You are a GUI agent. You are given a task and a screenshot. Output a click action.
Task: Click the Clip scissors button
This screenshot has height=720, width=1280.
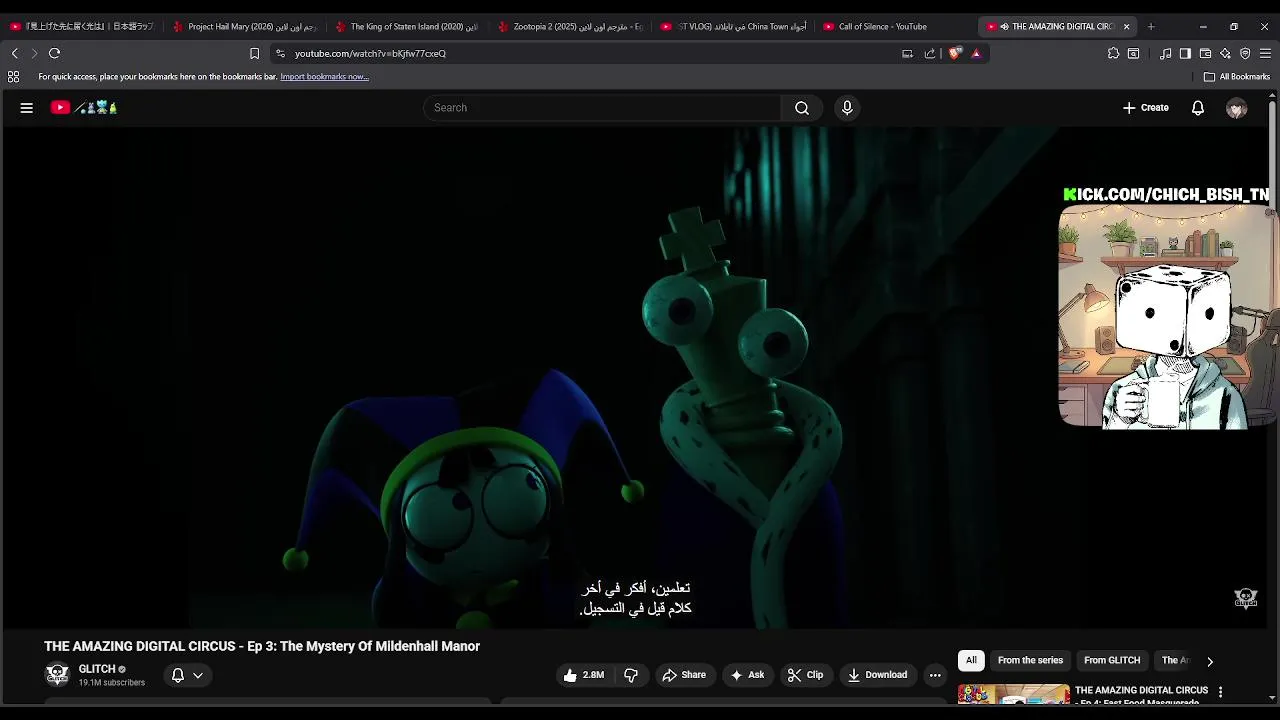point(805,675)
